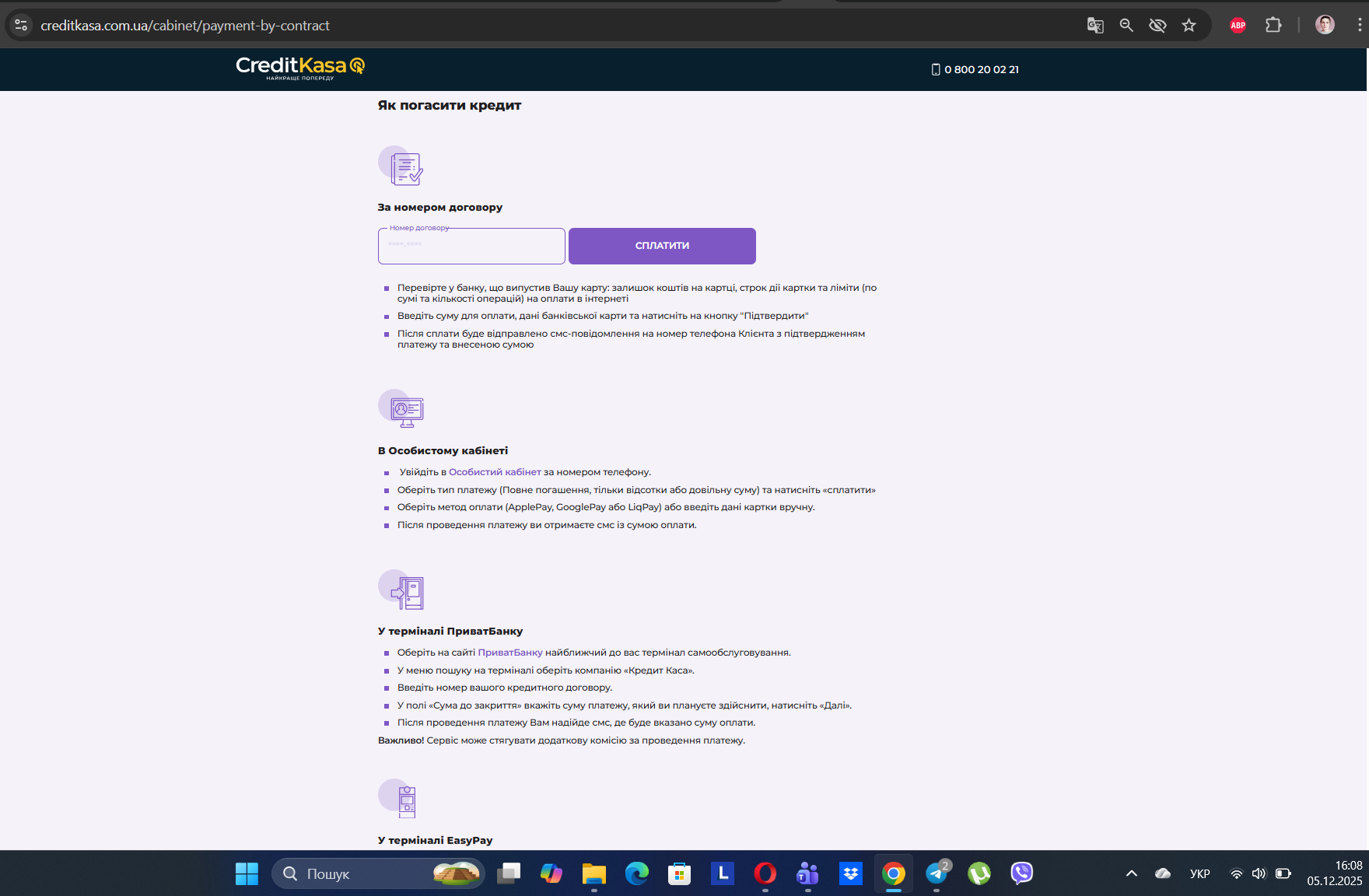Image resolution: width=1369 pixels, height=896 pixels.
Task: Open Telegram from the taskbar
Action: pyautogui.click(x=937, y=873)
